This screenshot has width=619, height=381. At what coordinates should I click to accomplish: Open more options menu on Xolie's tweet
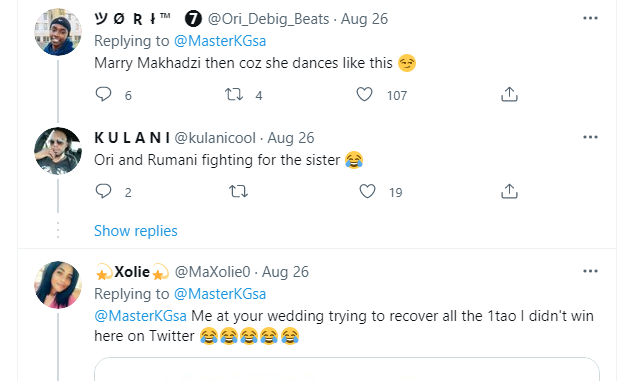pos(590,271)
